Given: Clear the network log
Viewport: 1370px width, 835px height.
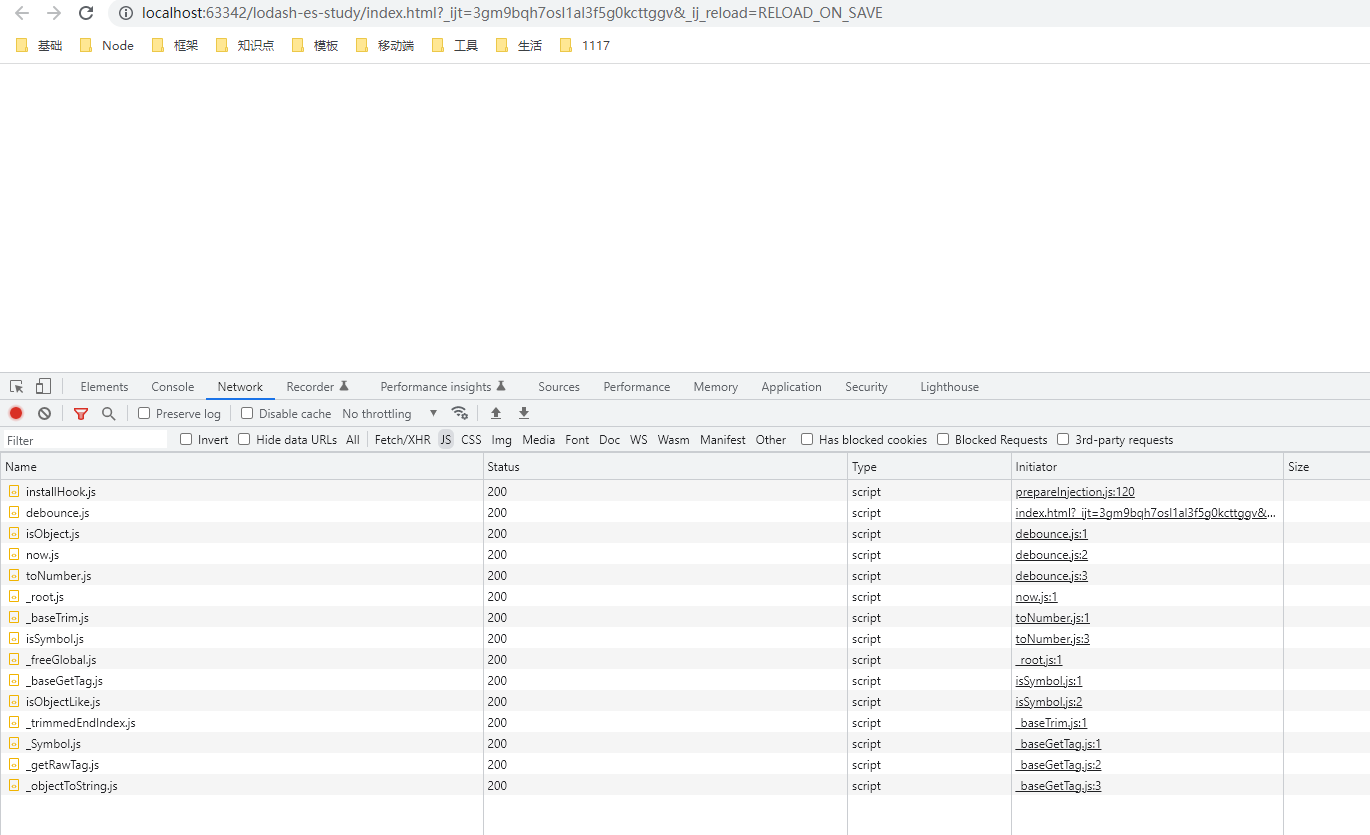Looking at the screenshot, I should 44,413.
